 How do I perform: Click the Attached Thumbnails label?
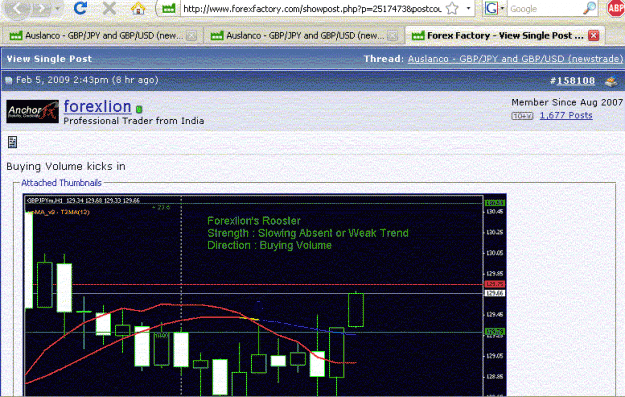point(61,183)
